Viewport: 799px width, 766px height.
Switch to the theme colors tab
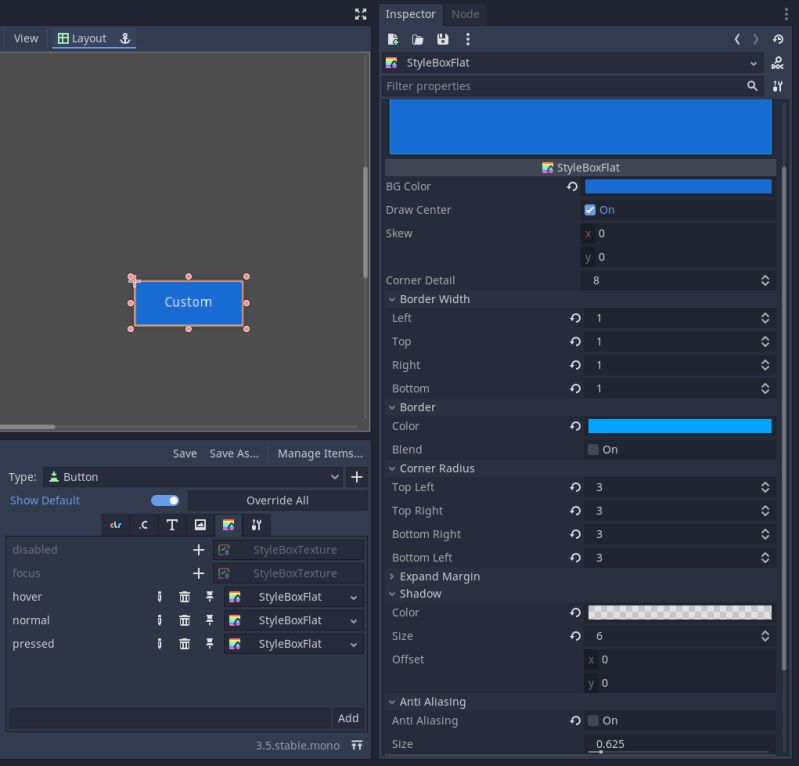point(116,525)
